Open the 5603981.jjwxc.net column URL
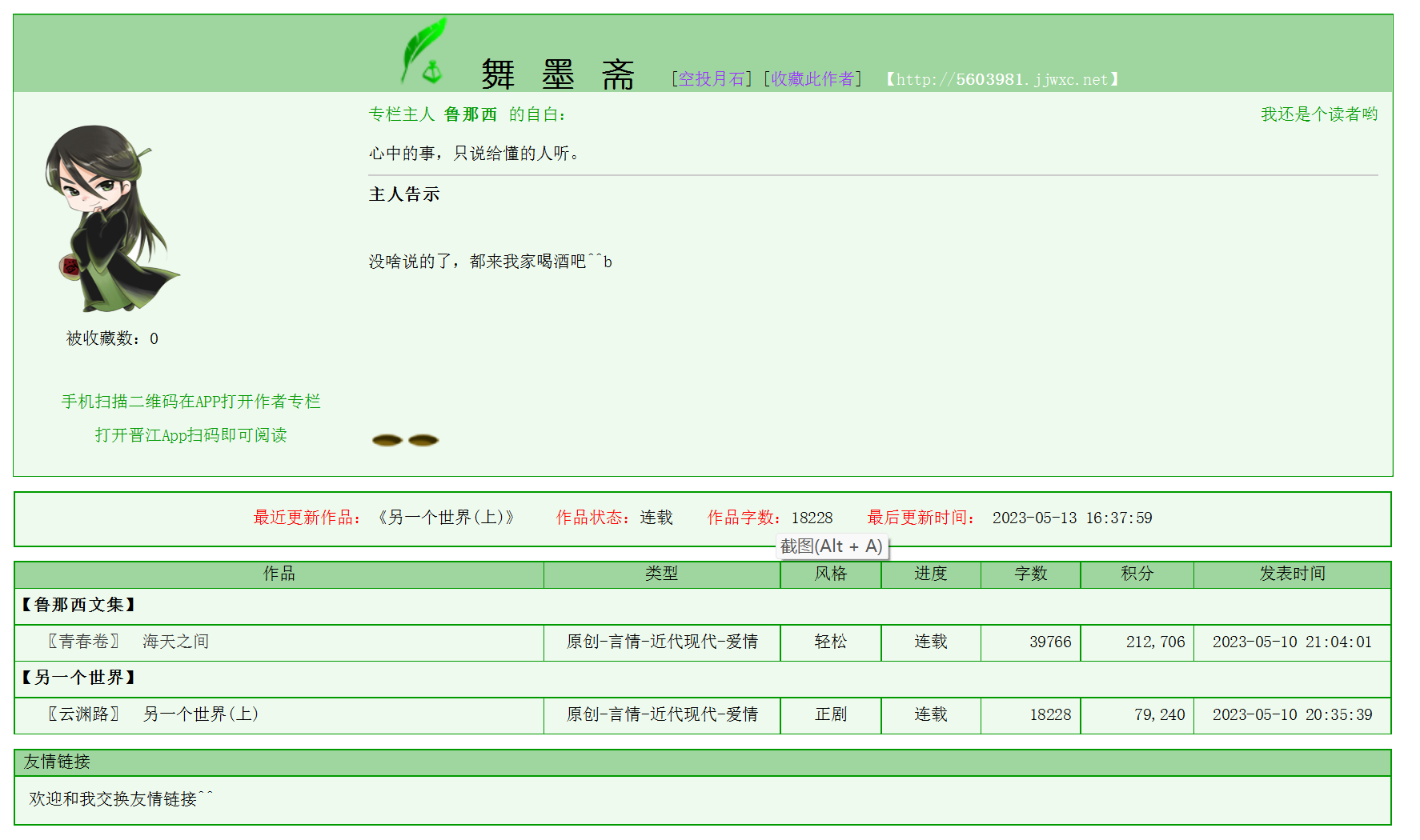The height and width of the screenshot is (840, 1420). click(x=1002, y=79)
